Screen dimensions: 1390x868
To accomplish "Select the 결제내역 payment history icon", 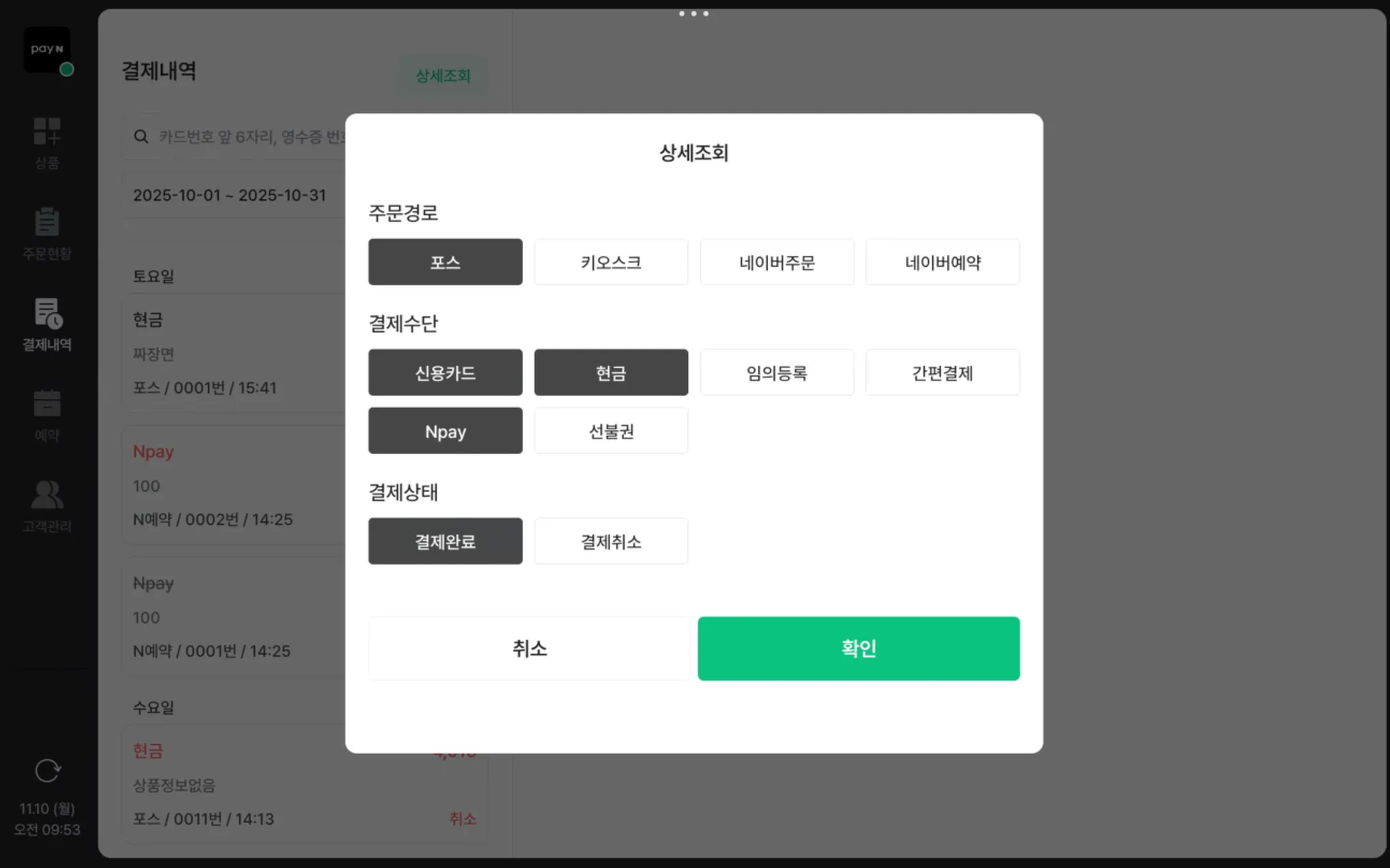I will (47, 314).
